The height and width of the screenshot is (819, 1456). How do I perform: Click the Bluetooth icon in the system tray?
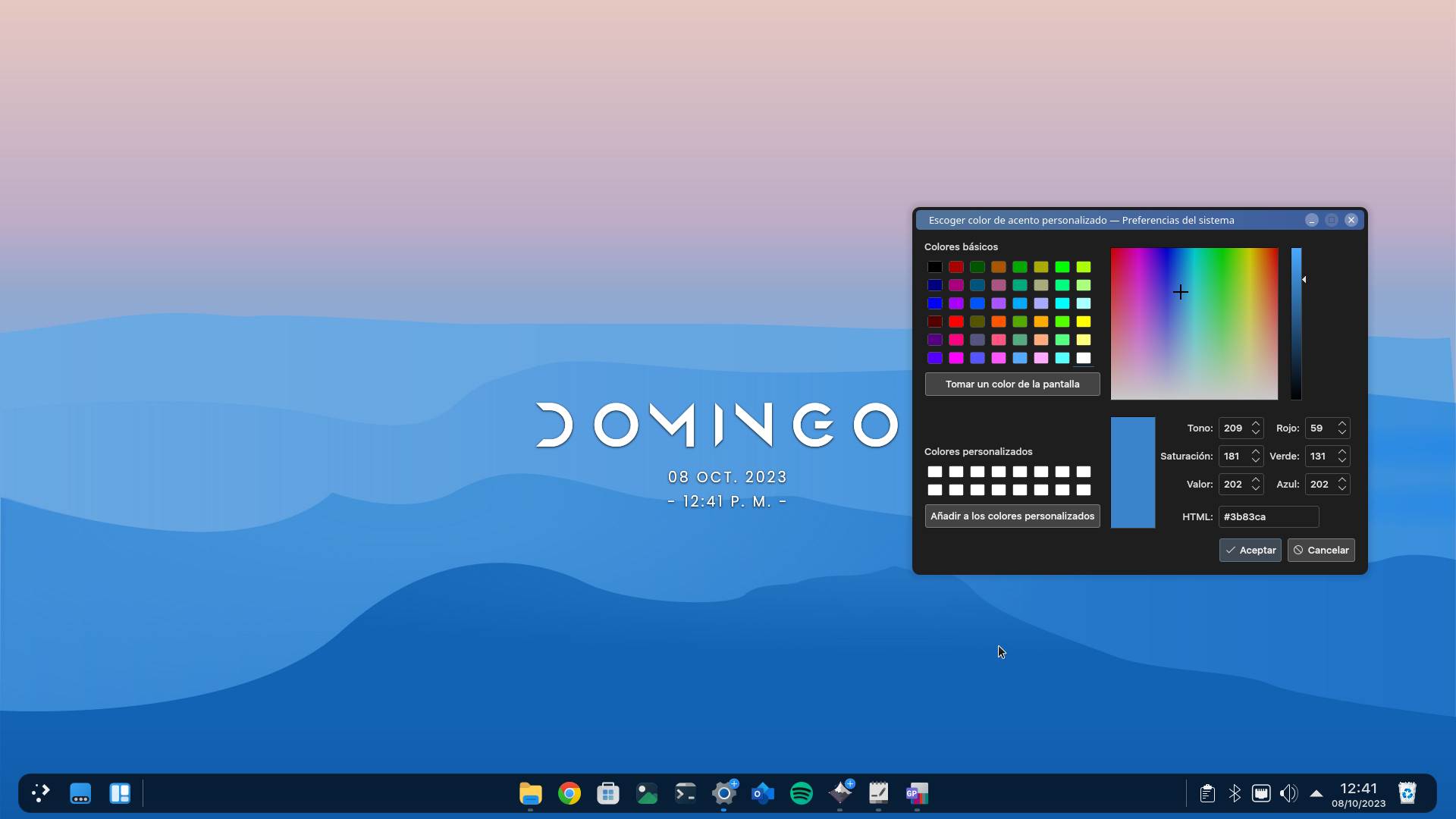1234,793
